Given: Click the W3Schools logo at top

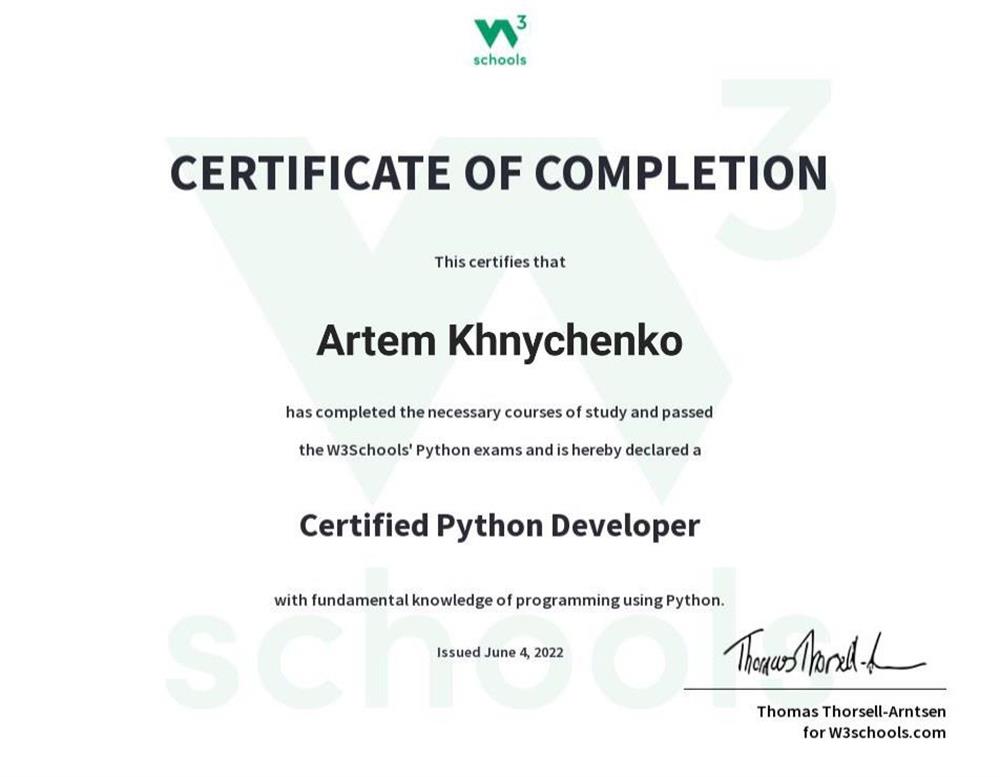Looking at the screenshot, I should point(500,42).
